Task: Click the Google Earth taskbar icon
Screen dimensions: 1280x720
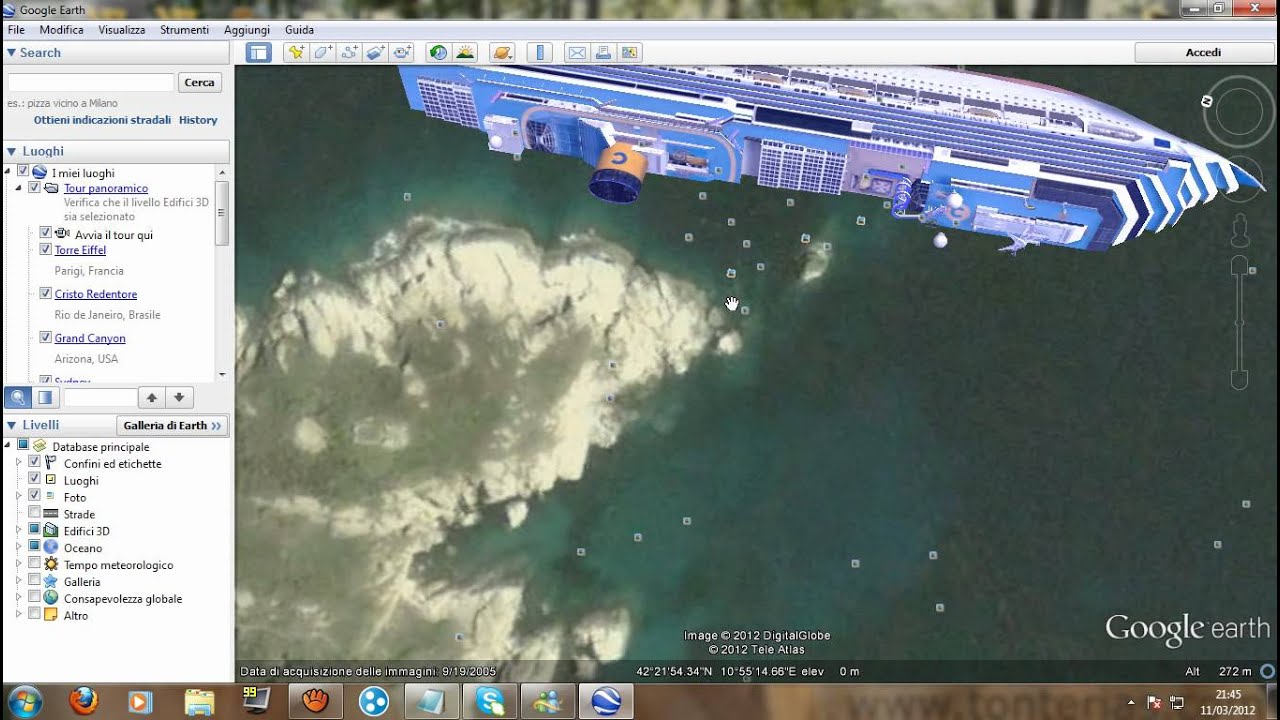Action: click(x=606, y=701)
